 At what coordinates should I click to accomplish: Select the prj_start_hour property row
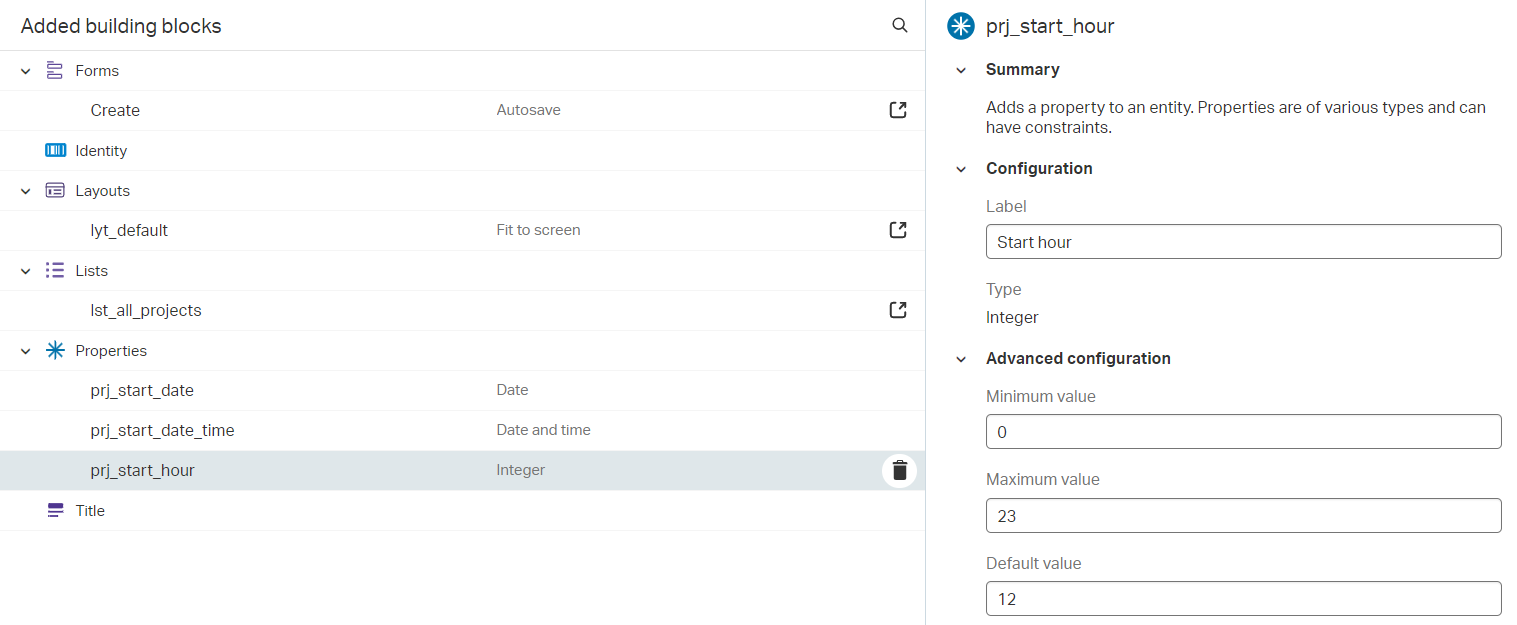pyautogui.click(x=462, y=470)
